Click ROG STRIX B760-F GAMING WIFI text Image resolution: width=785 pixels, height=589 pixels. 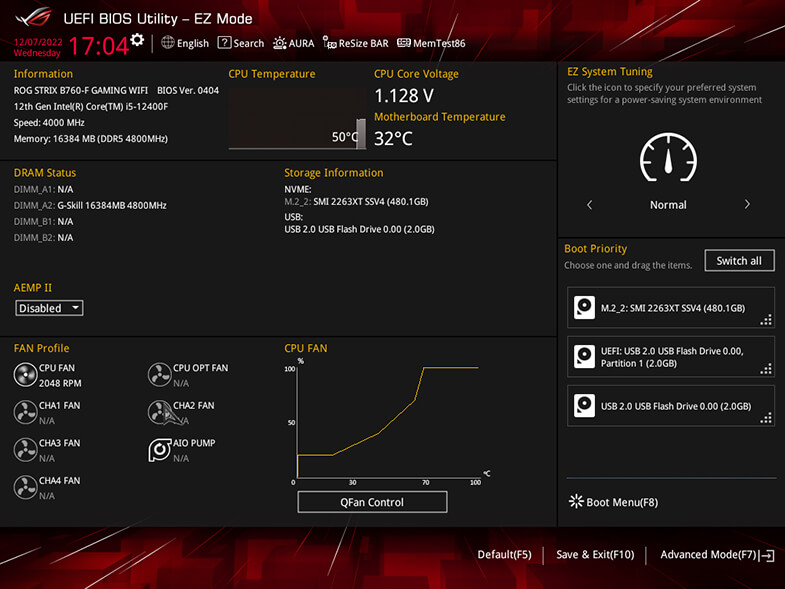point(81,90)
